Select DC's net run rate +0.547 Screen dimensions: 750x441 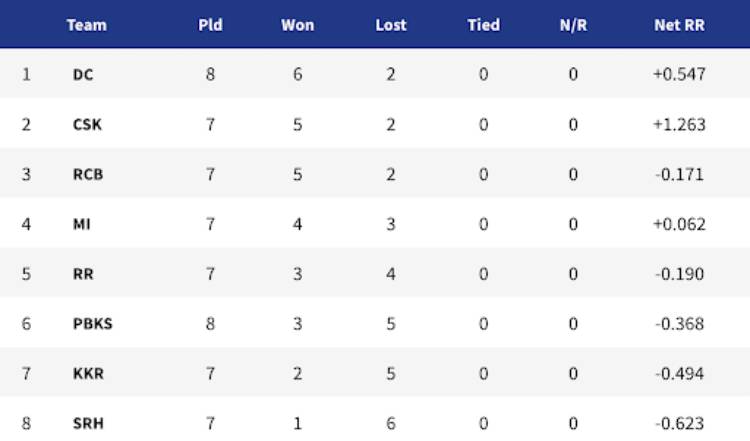(x=679, y=75)
